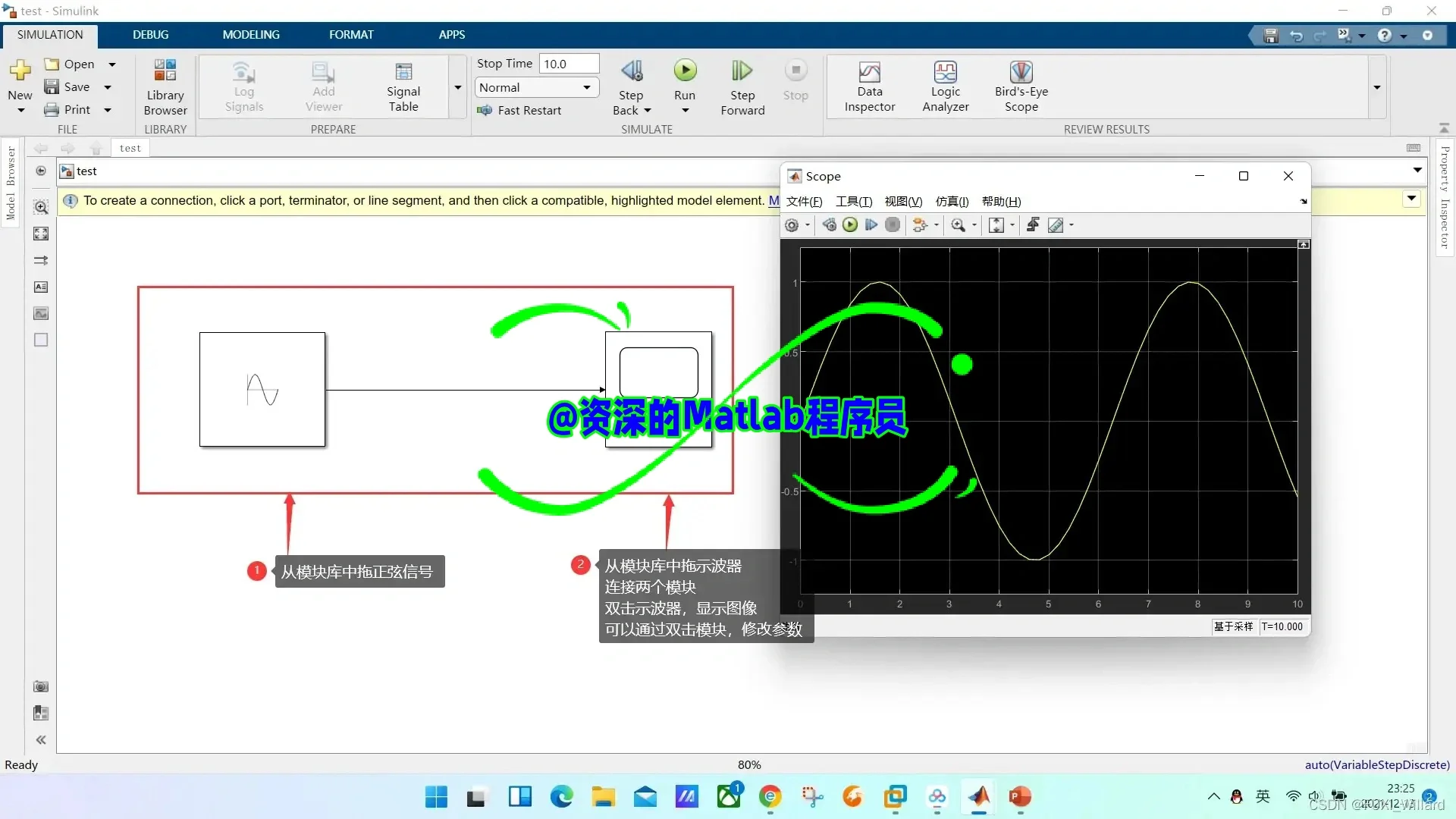Image resolution: width=1456 pixels, height=819 pixels.
Task: Click the Scope configuration gear icon
Action: (792, 225)
